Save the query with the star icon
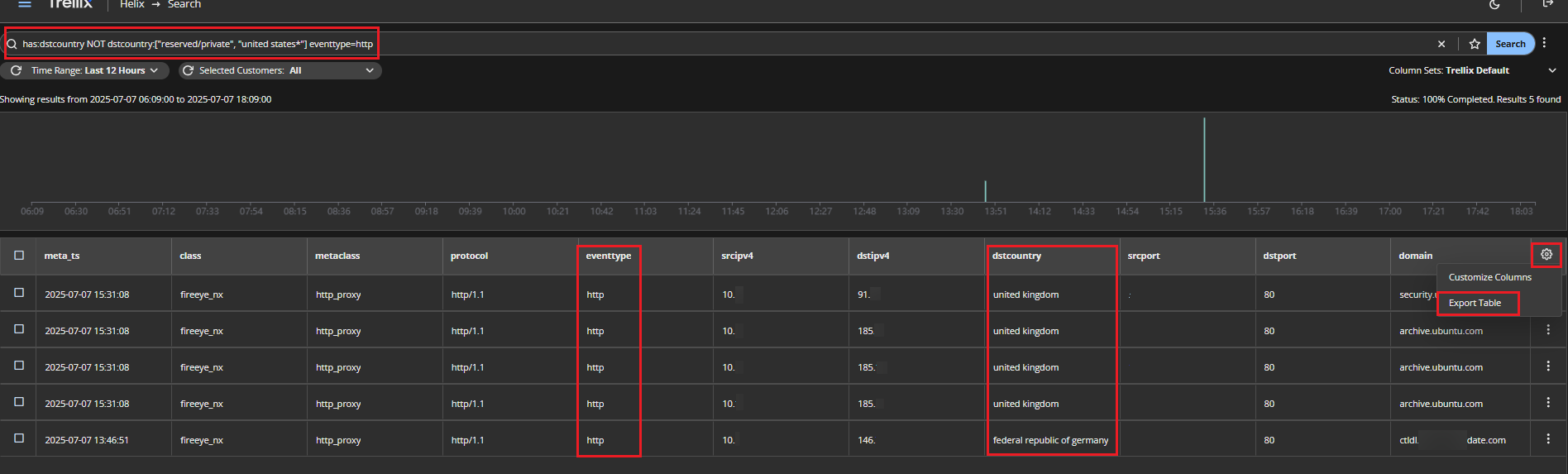 point(1475,44)
